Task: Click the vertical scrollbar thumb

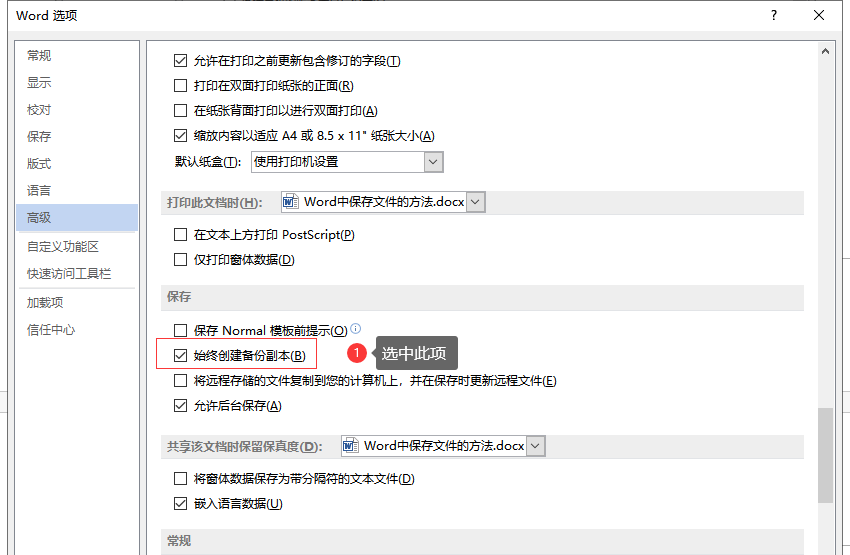Action: [826, 455]
